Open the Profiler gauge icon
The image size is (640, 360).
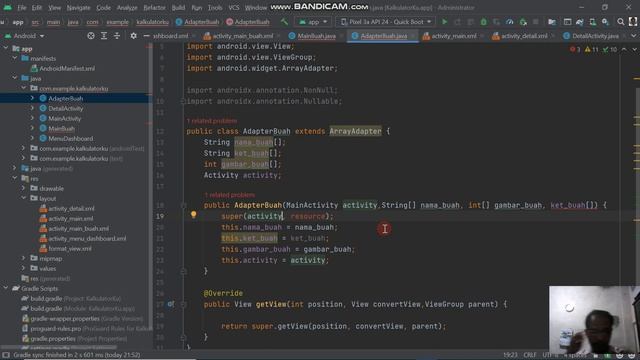tap(509, 22)
